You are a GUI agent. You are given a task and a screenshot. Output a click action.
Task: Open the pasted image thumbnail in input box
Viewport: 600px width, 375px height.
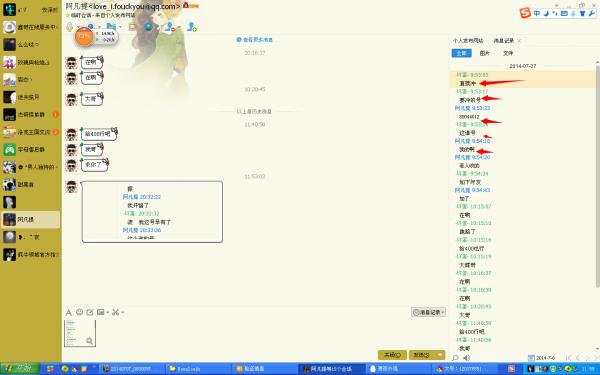(x=80, y=333)
